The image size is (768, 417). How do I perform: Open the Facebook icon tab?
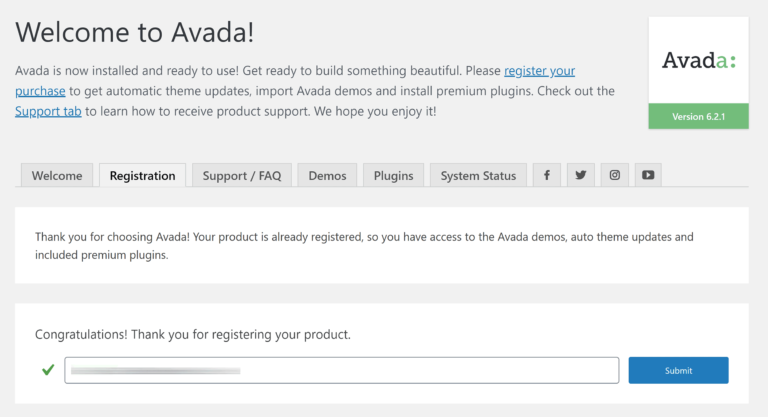point(547,175)
